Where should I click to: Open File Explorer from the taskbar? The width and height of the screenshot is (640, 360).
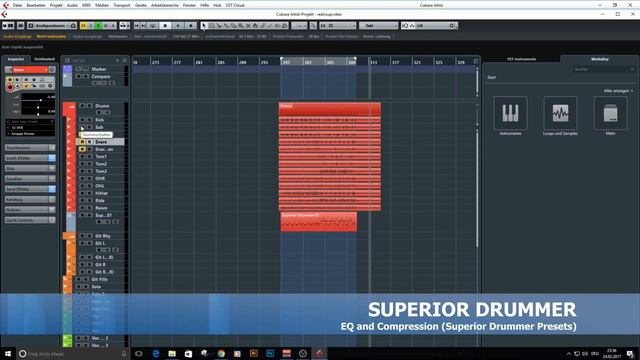click(x=172, y=353)
